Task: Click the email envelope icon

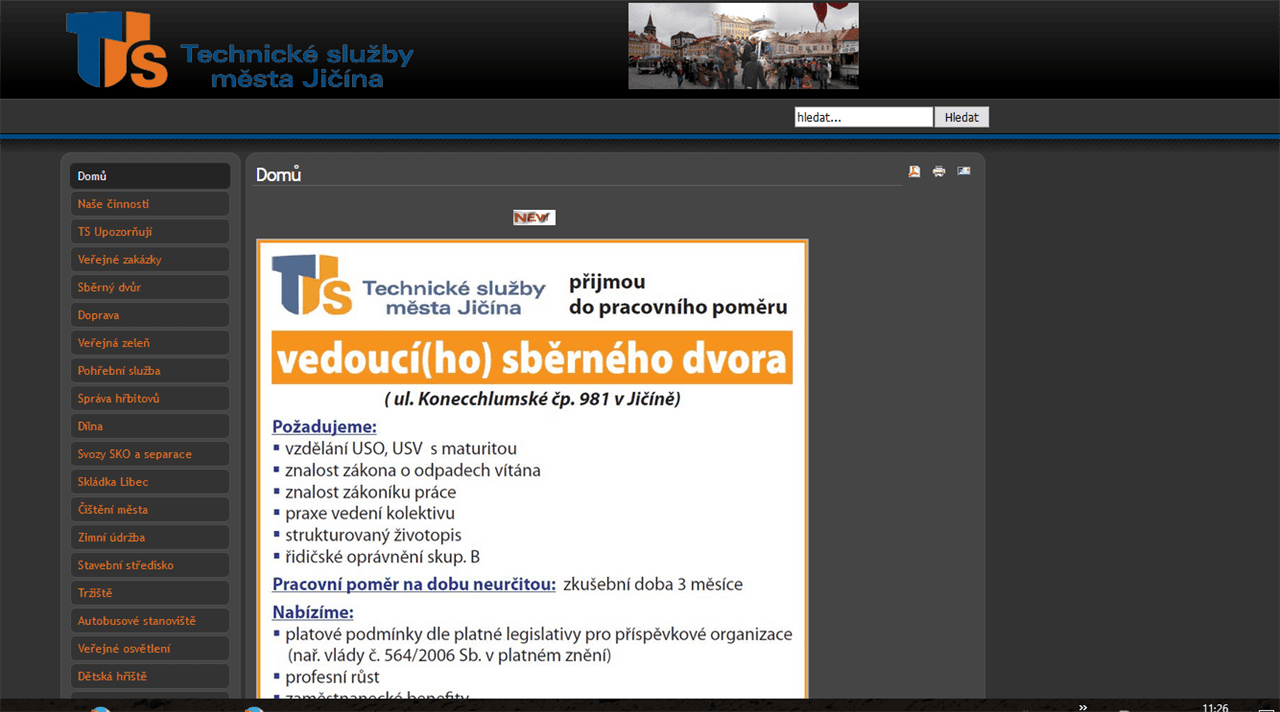Action: [964, 171]
